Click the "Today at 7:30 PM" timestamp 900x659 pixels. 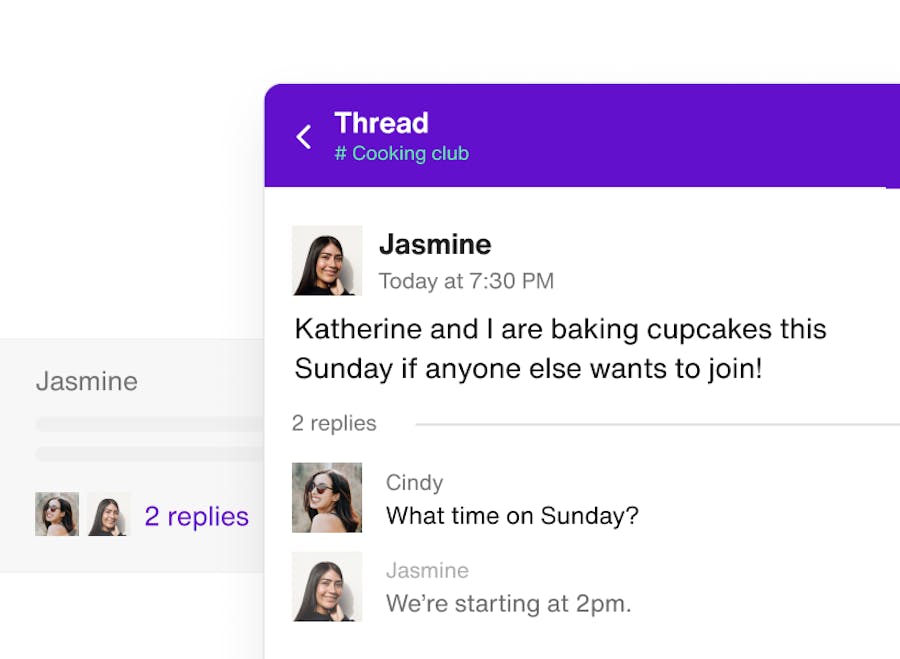466,281
